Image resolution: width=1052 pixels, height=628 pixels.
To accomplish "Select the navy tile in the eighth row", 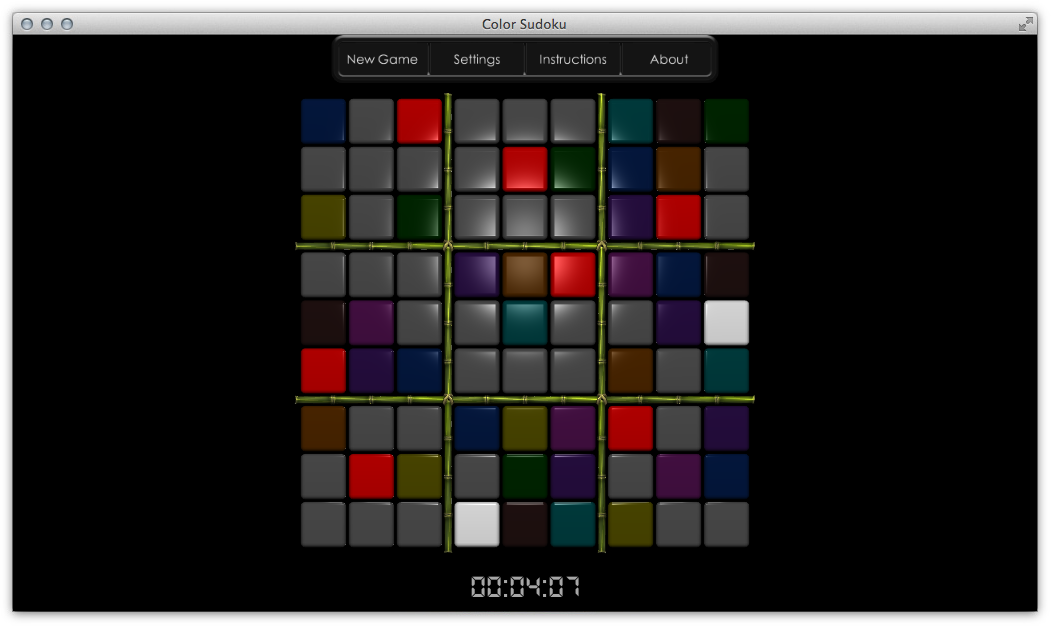I will [727, 476].
